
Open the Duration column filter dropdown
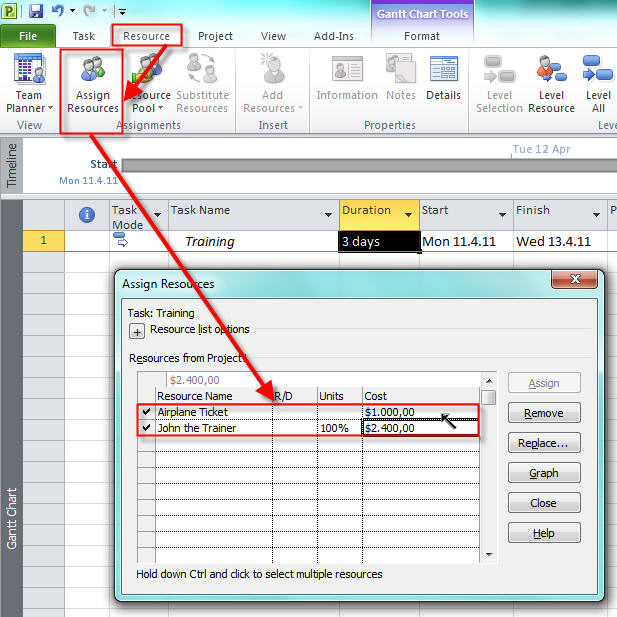coord(408,215)
